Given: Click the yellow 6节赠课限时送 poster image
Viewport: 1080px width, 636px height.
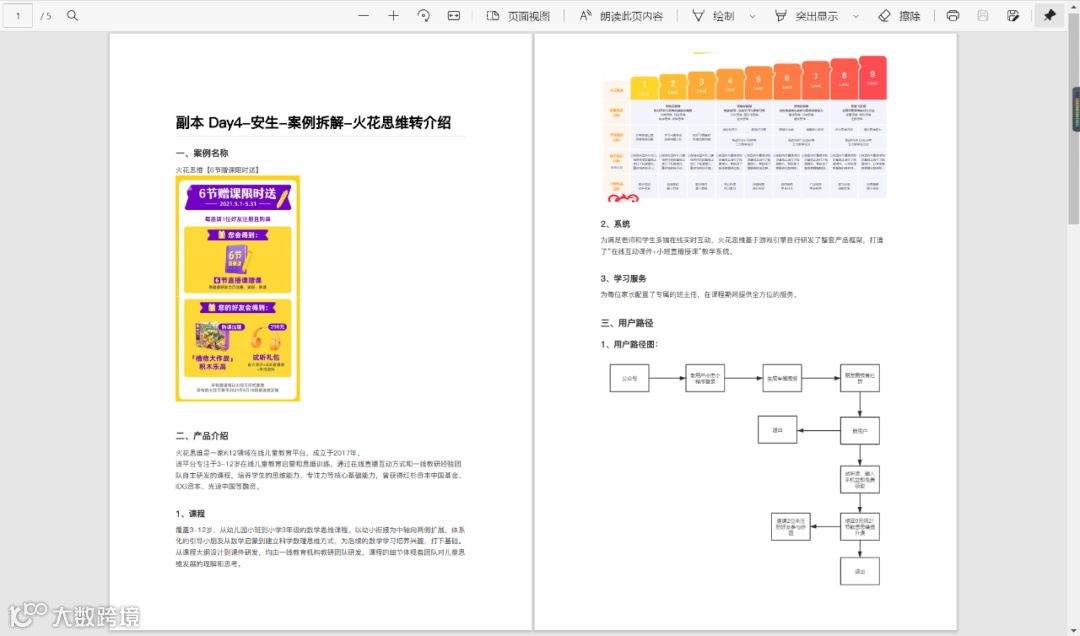Looking at the screenshot, I should click(238, 288).
